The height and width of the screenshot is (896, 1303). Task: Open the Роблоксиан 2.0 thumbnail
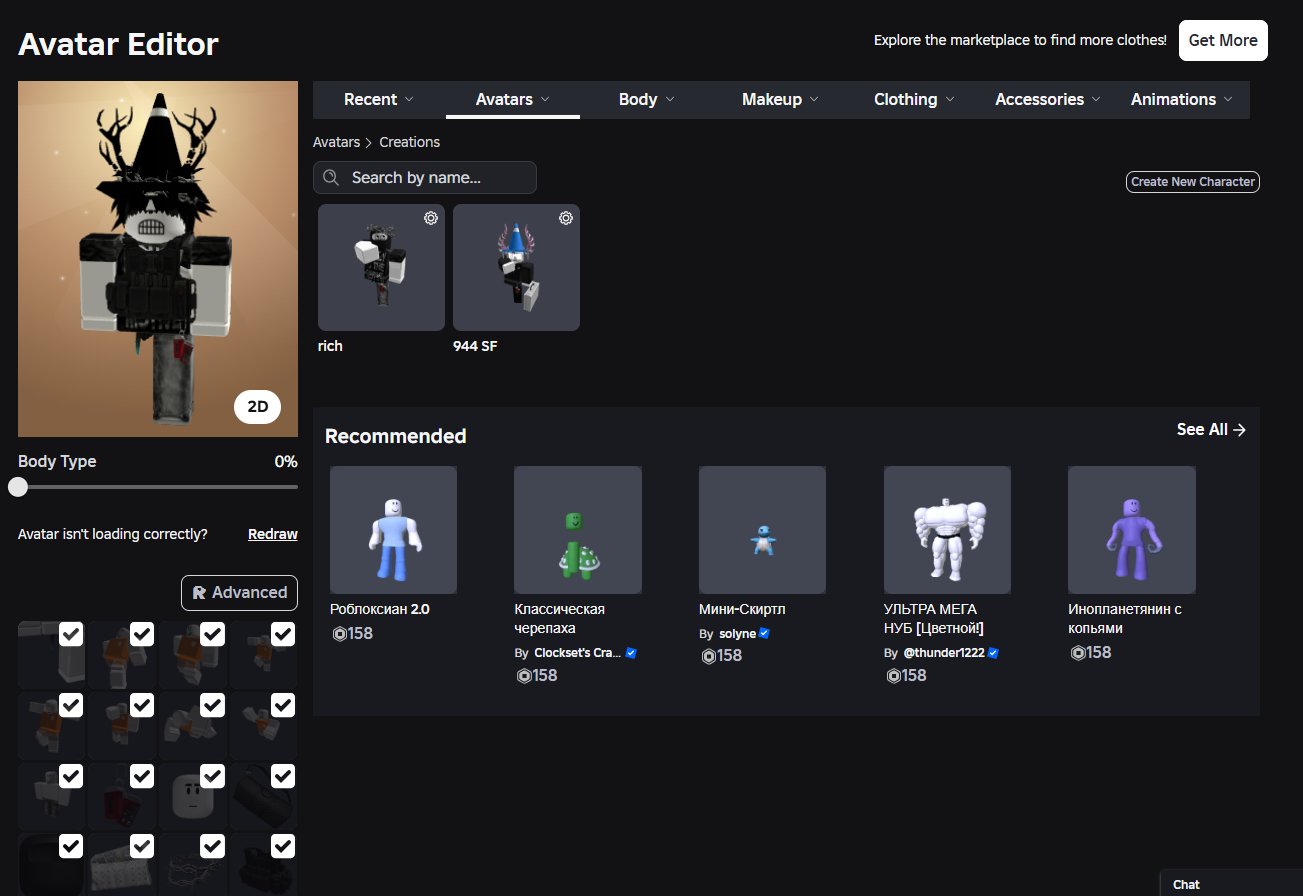(x=393, y=530)
